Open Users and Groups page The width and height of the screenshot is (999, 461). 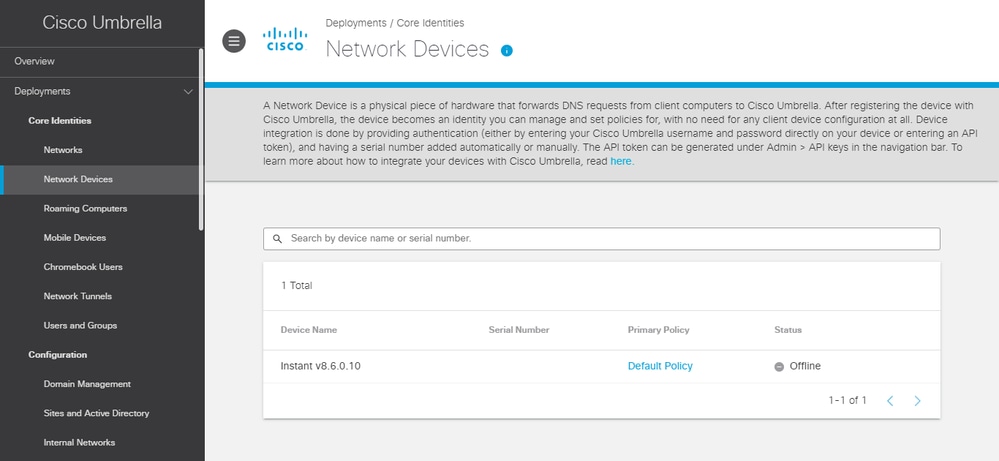[80, 325]
